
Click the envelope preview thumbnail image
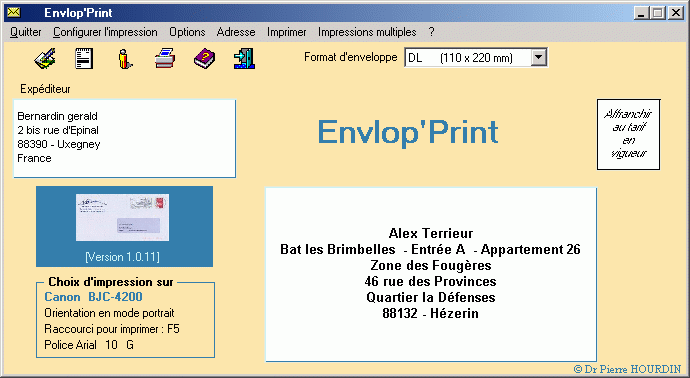(x=122, y=217)
